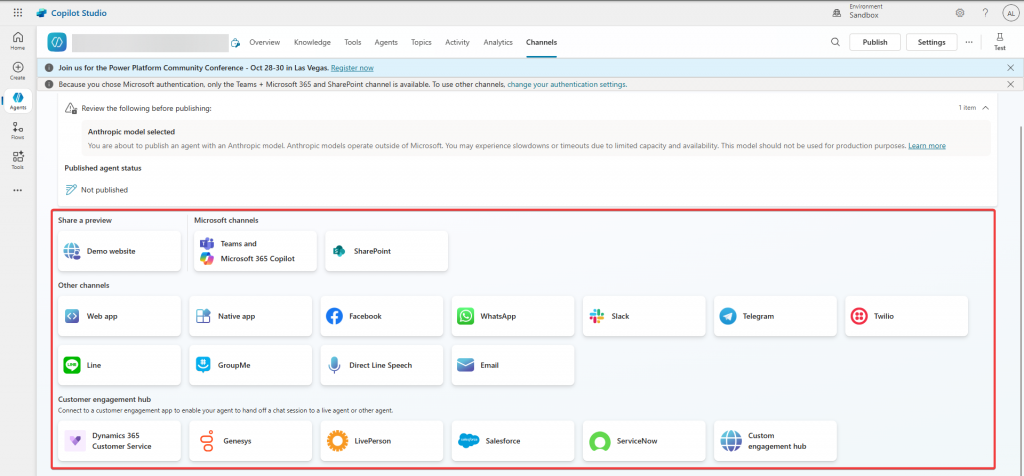Select the Twilio channel

point(906,316)
